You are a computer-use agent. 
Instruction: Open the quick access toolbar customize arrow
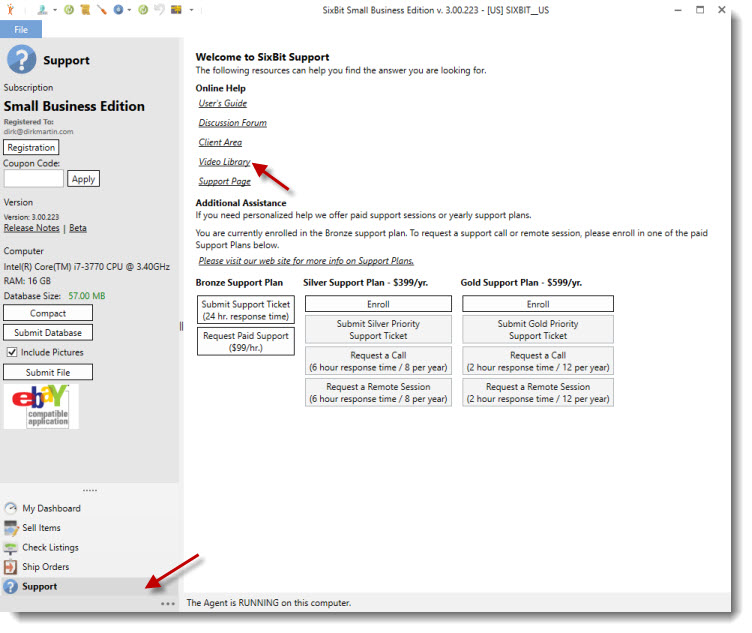191,10
